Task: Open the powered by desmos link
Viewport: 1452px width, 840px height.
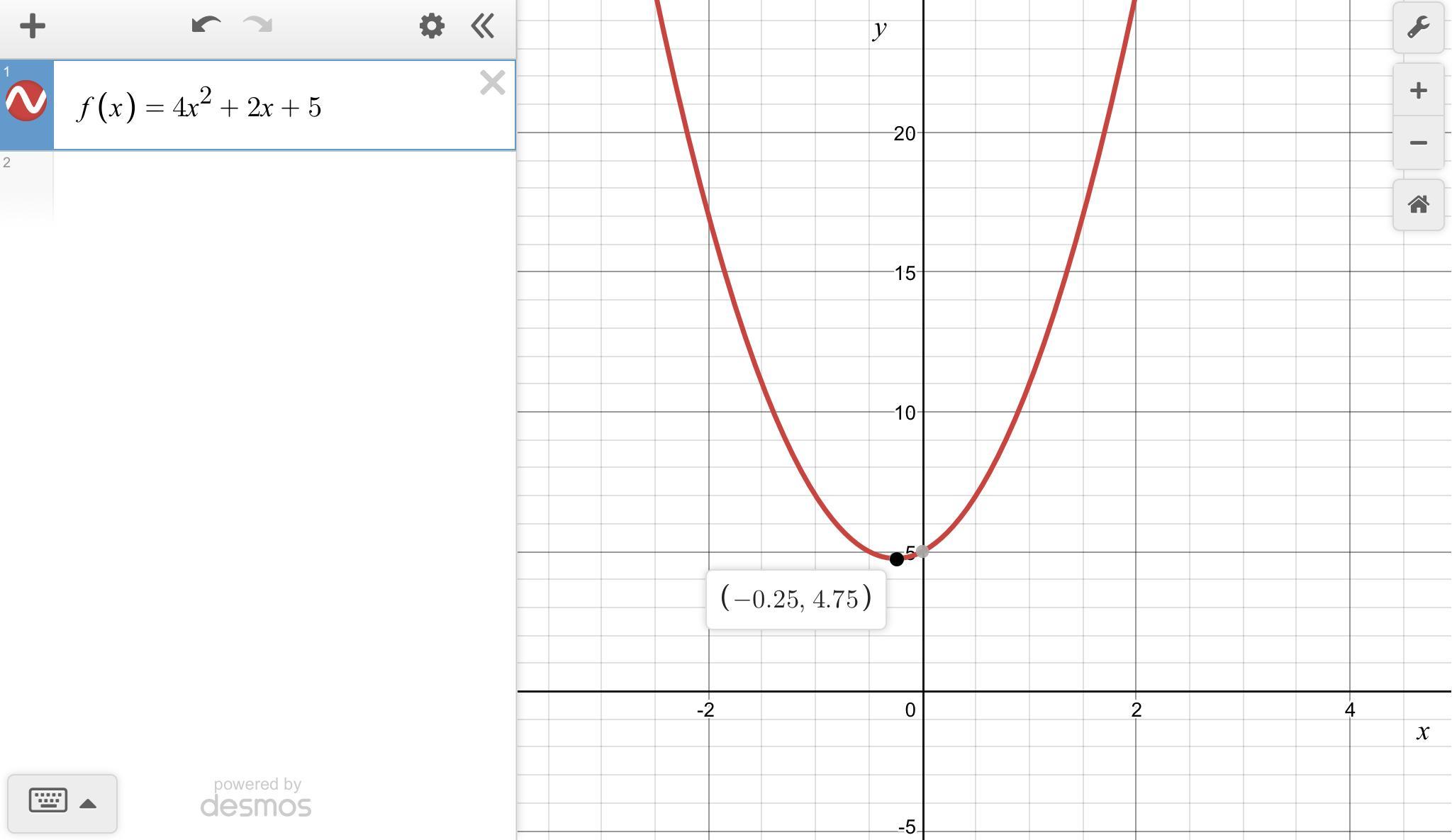Action: (256, 799)
